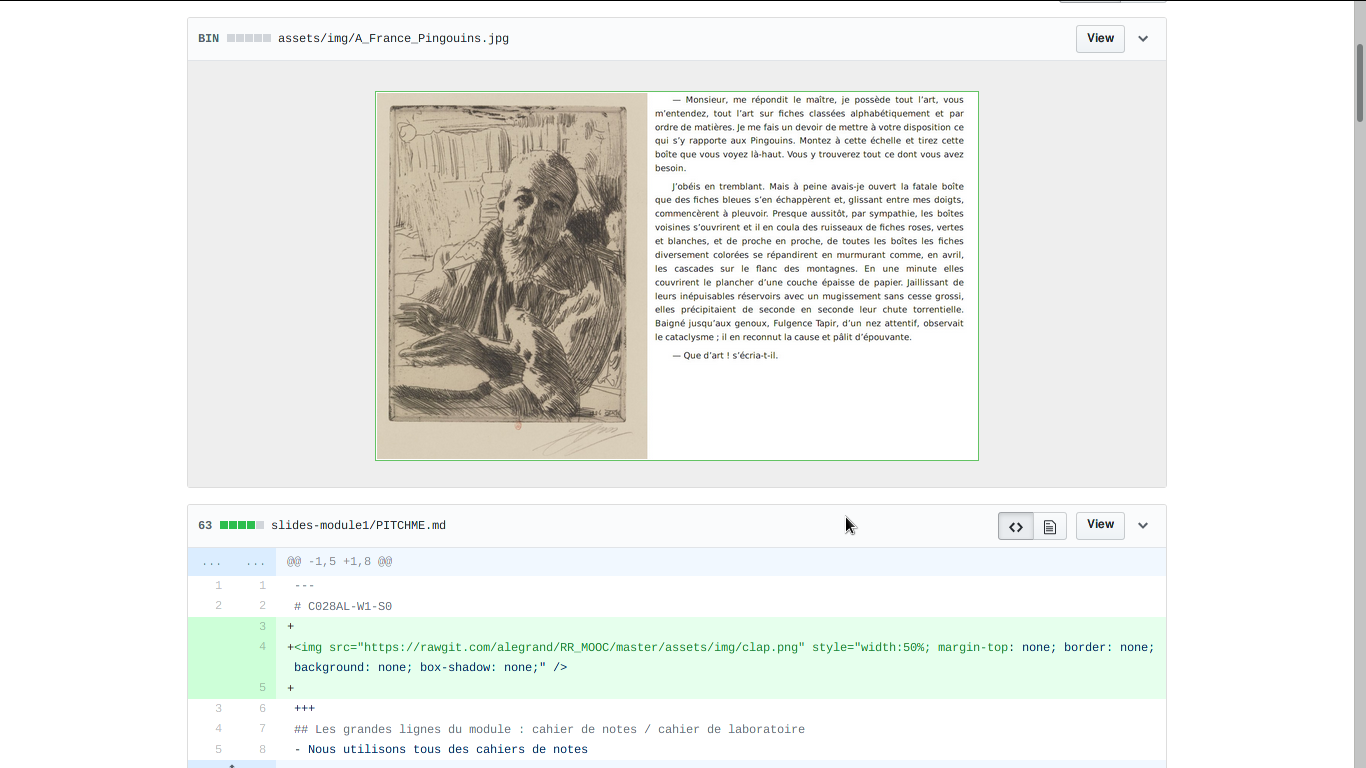Click the gray BIN diffstat blocks
Viewport: 1366px width, 768px height.
coord(248,38)
